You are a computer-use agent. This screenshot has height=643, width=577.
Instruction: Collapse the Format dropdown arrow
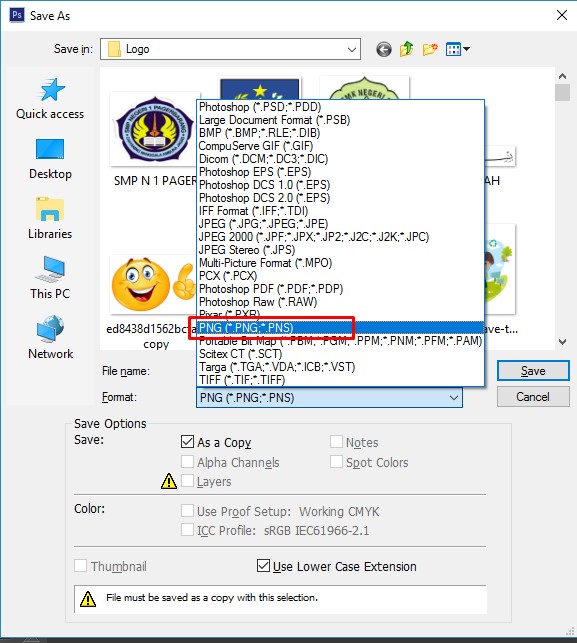click(x=453, y=398)
